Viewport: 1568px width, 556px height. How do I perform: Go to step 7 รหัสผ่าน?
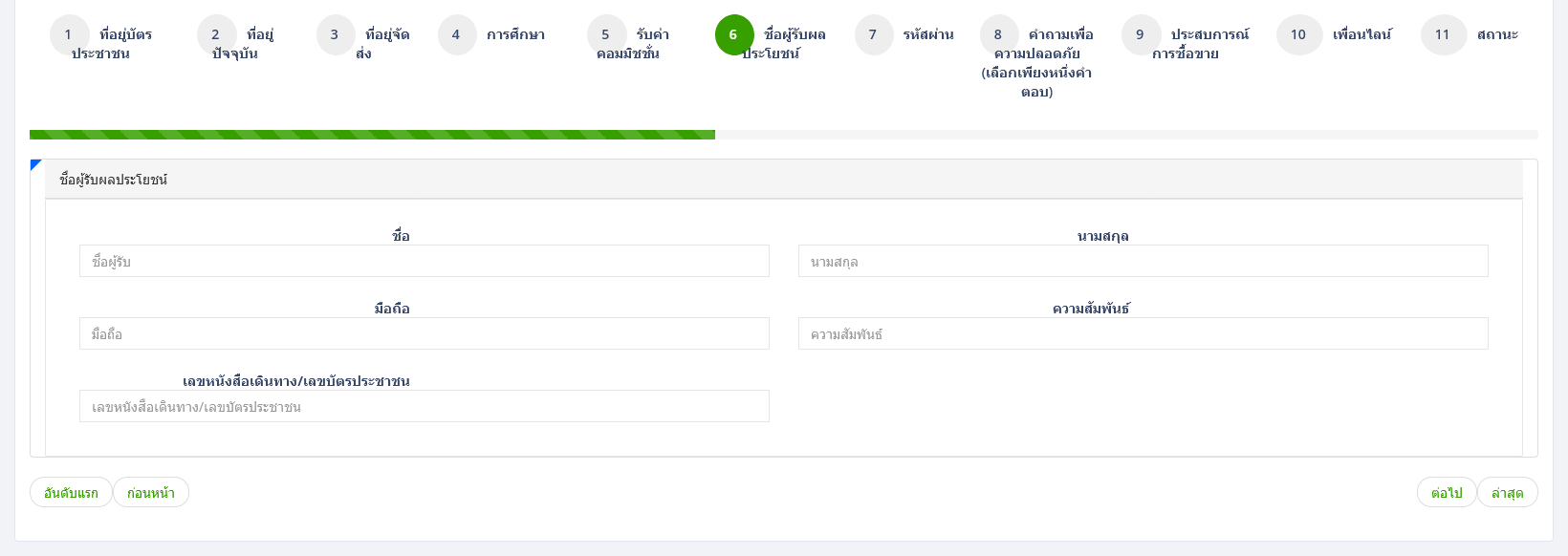click(873, 35)
